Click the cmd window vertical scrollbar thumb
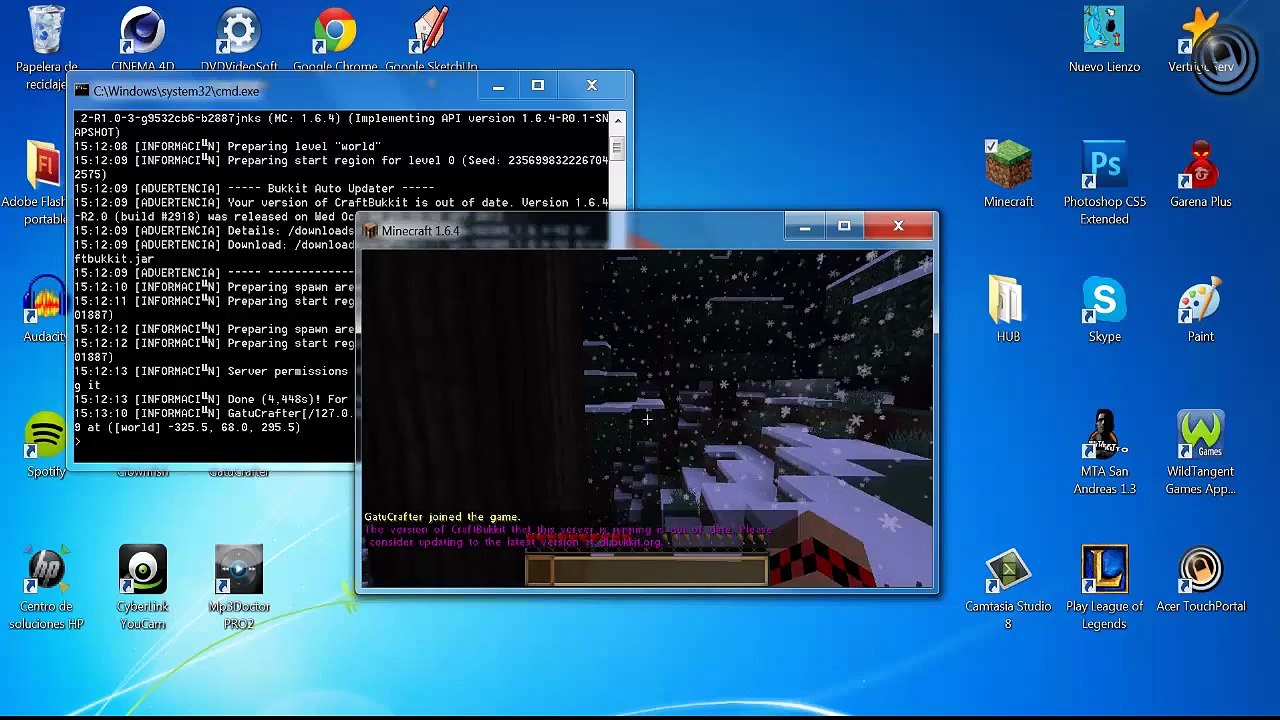Image resolution: width=1280 pixels, height=720 pixels. 617,149
